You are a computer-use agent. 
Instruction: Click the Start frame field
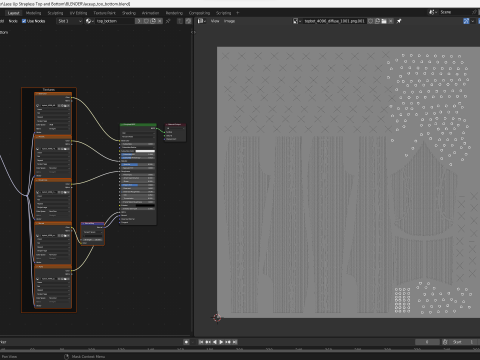click(x=463, y=342)
